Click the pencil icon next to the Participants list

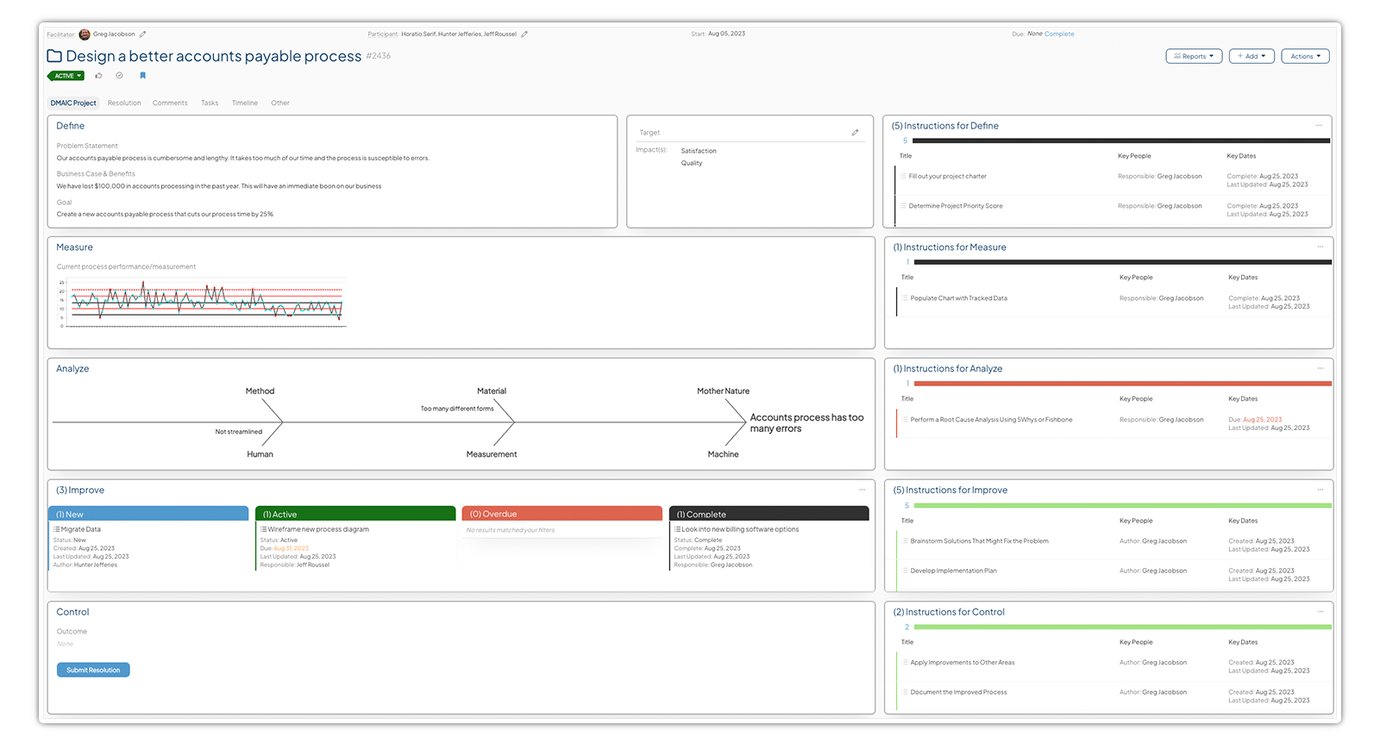pyautogui.click(x=524, y=33)
